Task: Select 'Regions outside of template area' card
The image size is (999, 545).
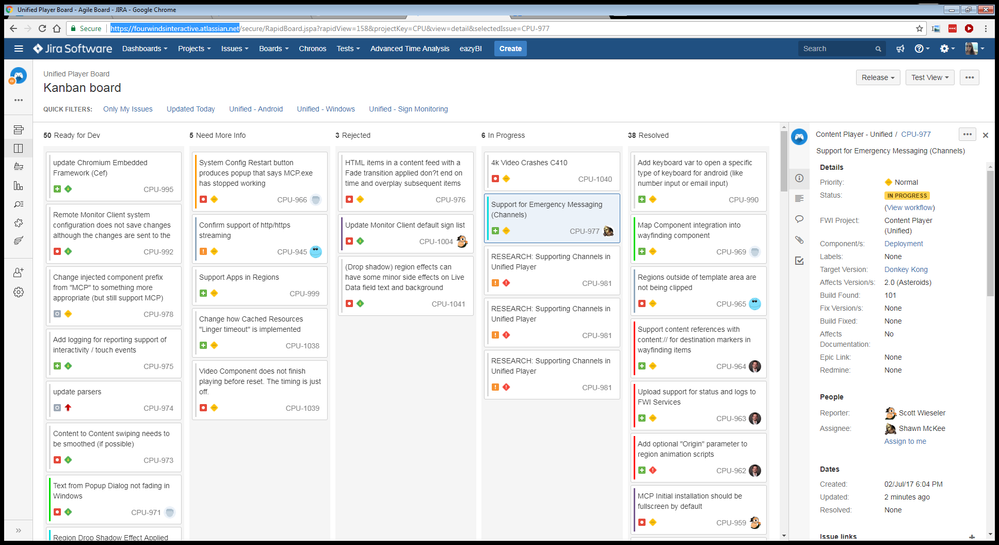Action: pos(698,290)
